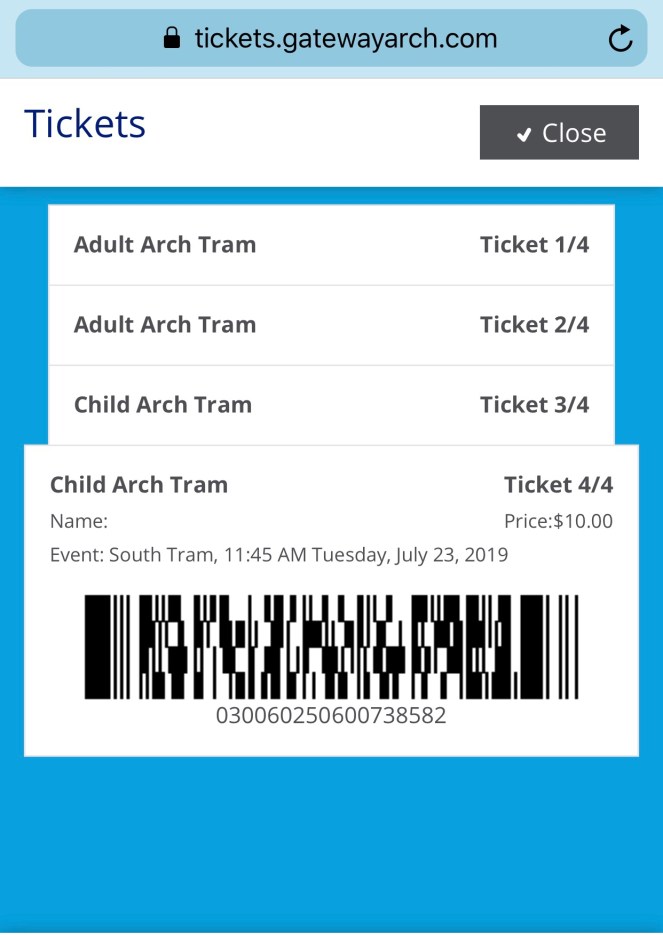The image size is (663, 935).
Task: Click the Price $10.00 text
Action: (x=558, y=521)
